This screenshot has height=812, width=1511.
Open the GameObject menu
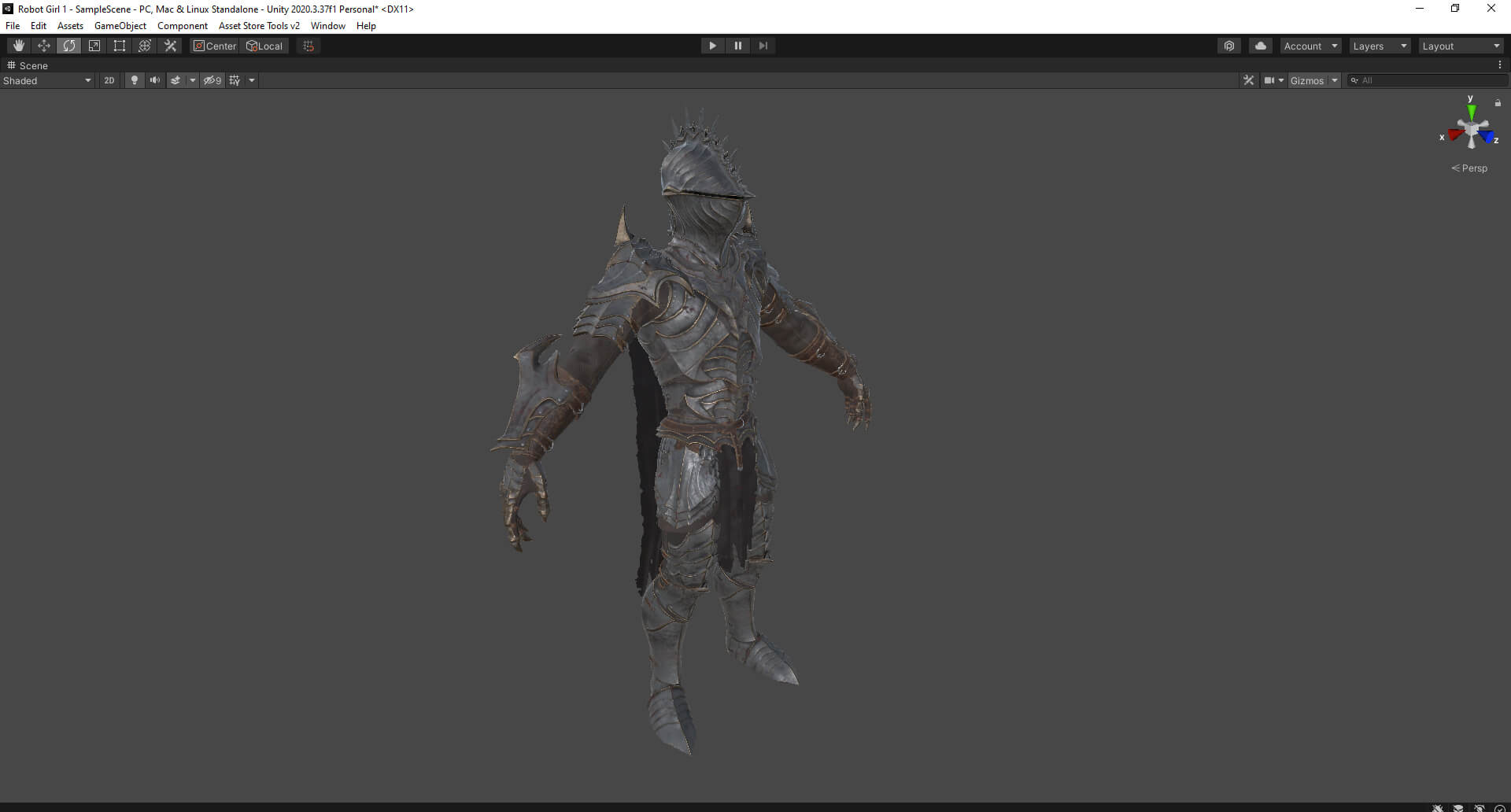pos(120,26)
